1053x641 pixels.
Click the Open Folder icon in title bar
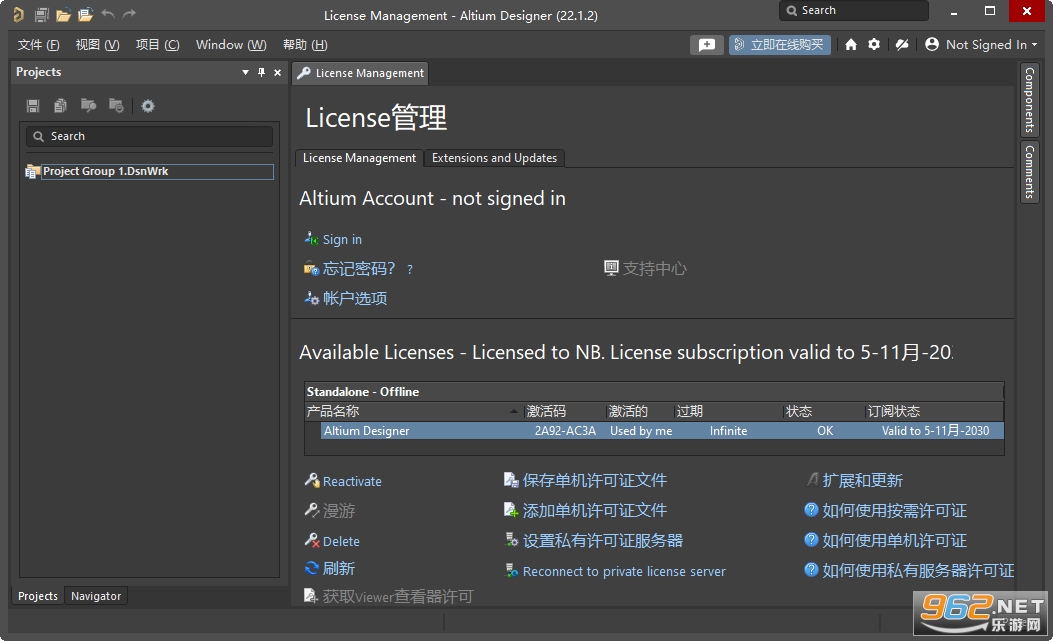pyautogui.click(x=63, y=14)
